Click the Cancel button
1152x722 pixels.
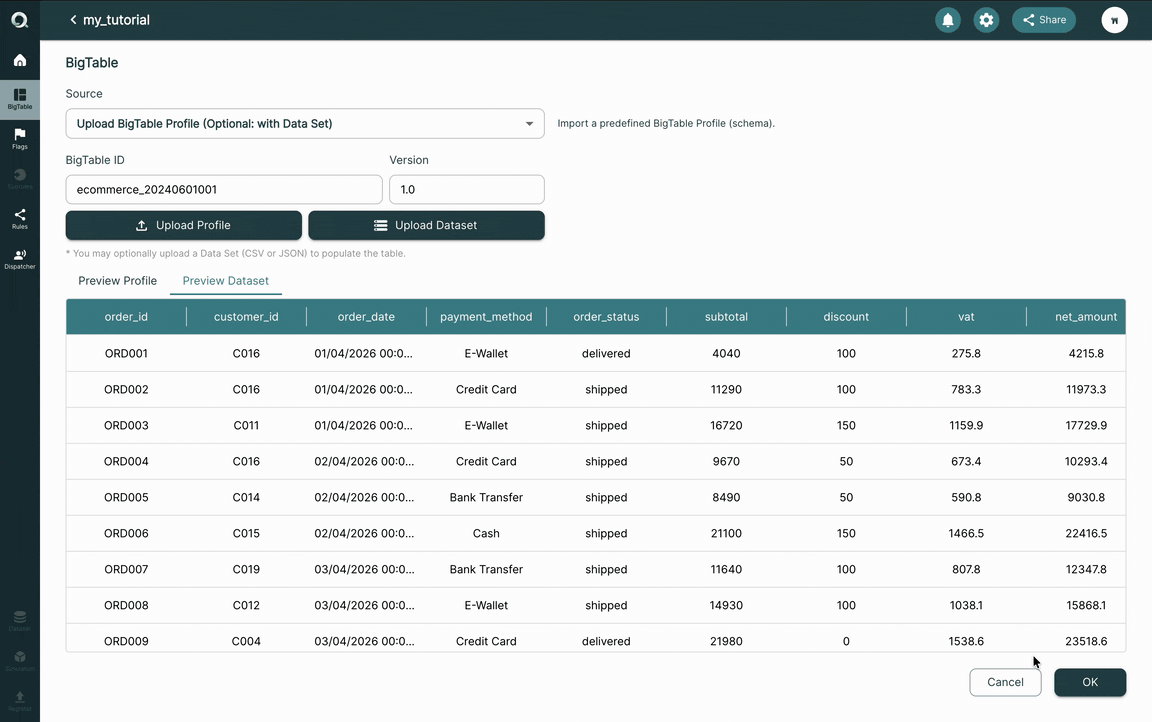(1005, 682)
